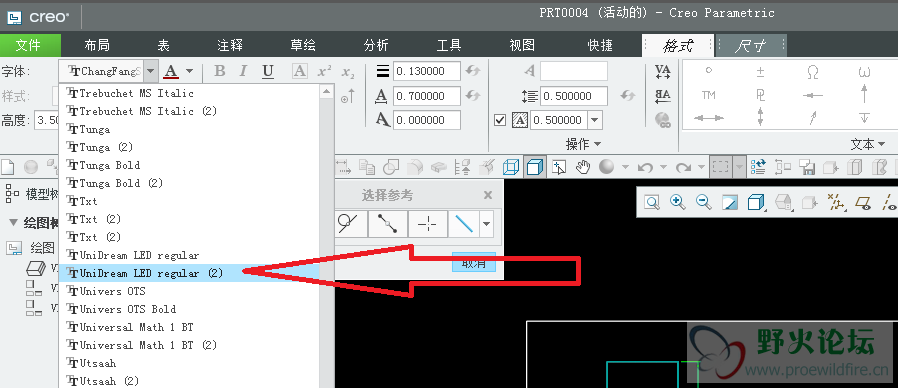Insert the plus-minus symbol

click(x=760, y=72)
